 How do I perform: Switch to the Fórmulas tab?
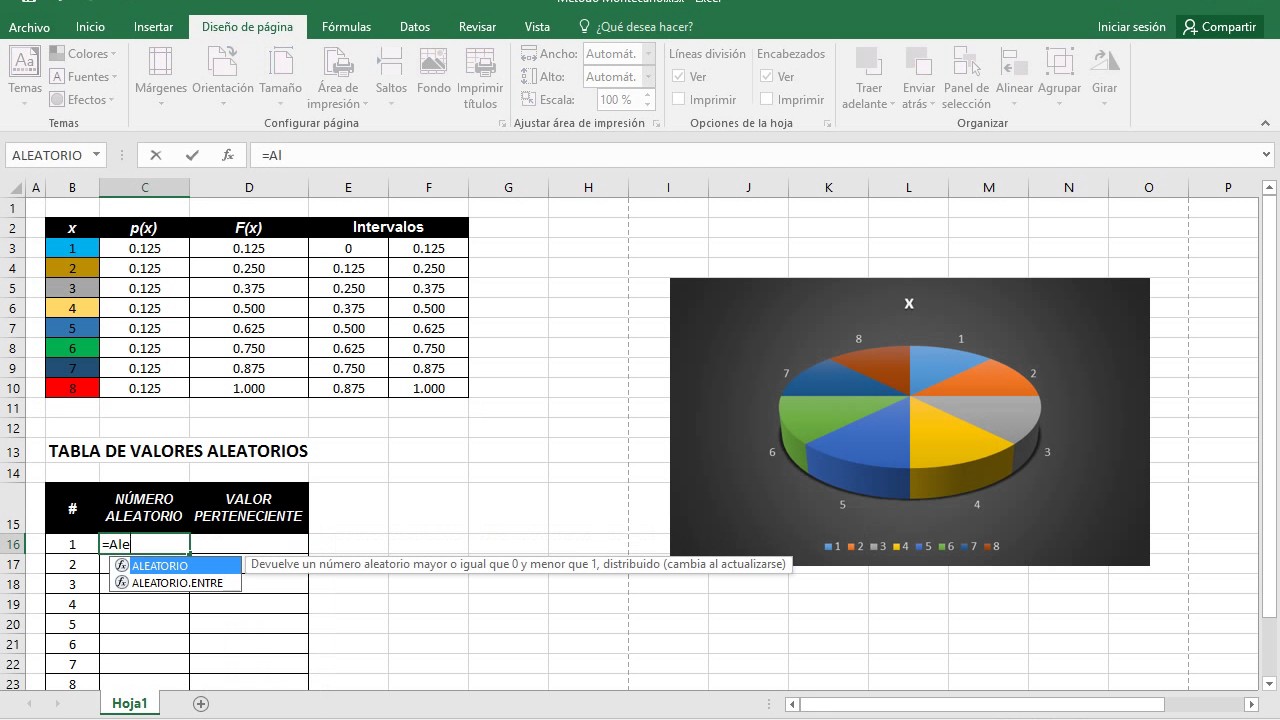pos(346,27)
